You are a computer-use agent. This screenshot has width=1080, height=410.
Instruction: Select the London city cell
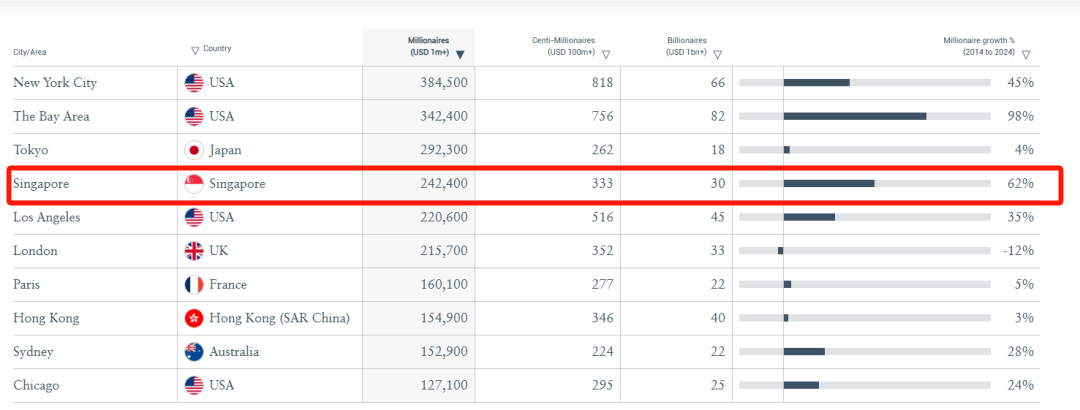coord(35,251)
